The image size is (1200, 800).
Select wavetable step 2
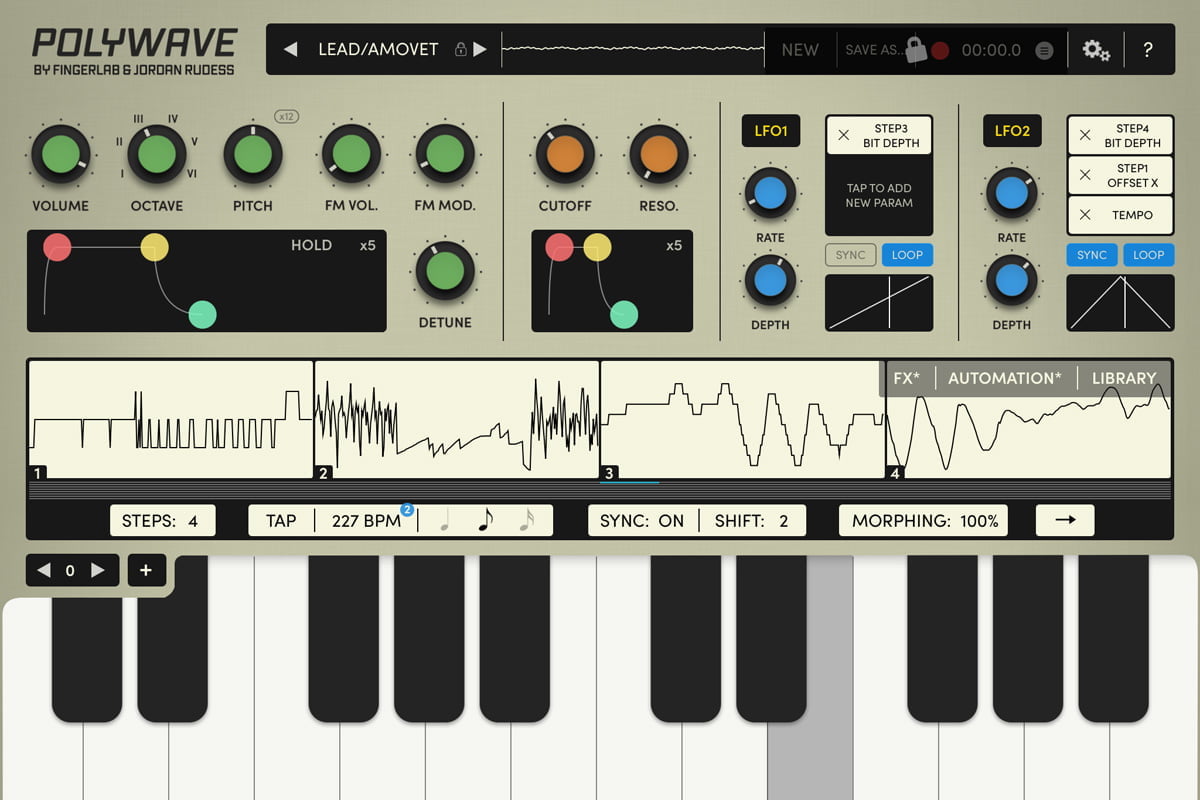click(x=457, y=420)
